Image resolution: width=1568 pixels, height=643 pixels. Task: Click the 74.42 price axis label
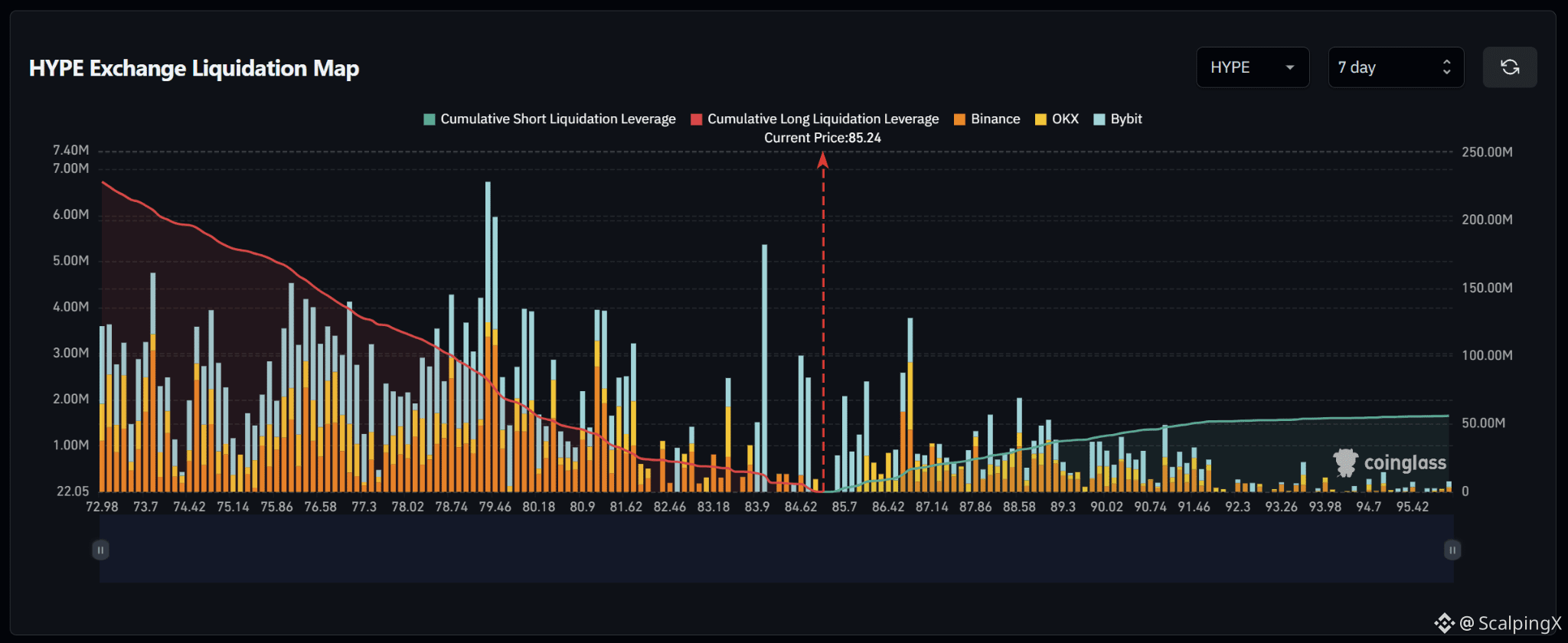pyautogui.click(x=189, y=507)
